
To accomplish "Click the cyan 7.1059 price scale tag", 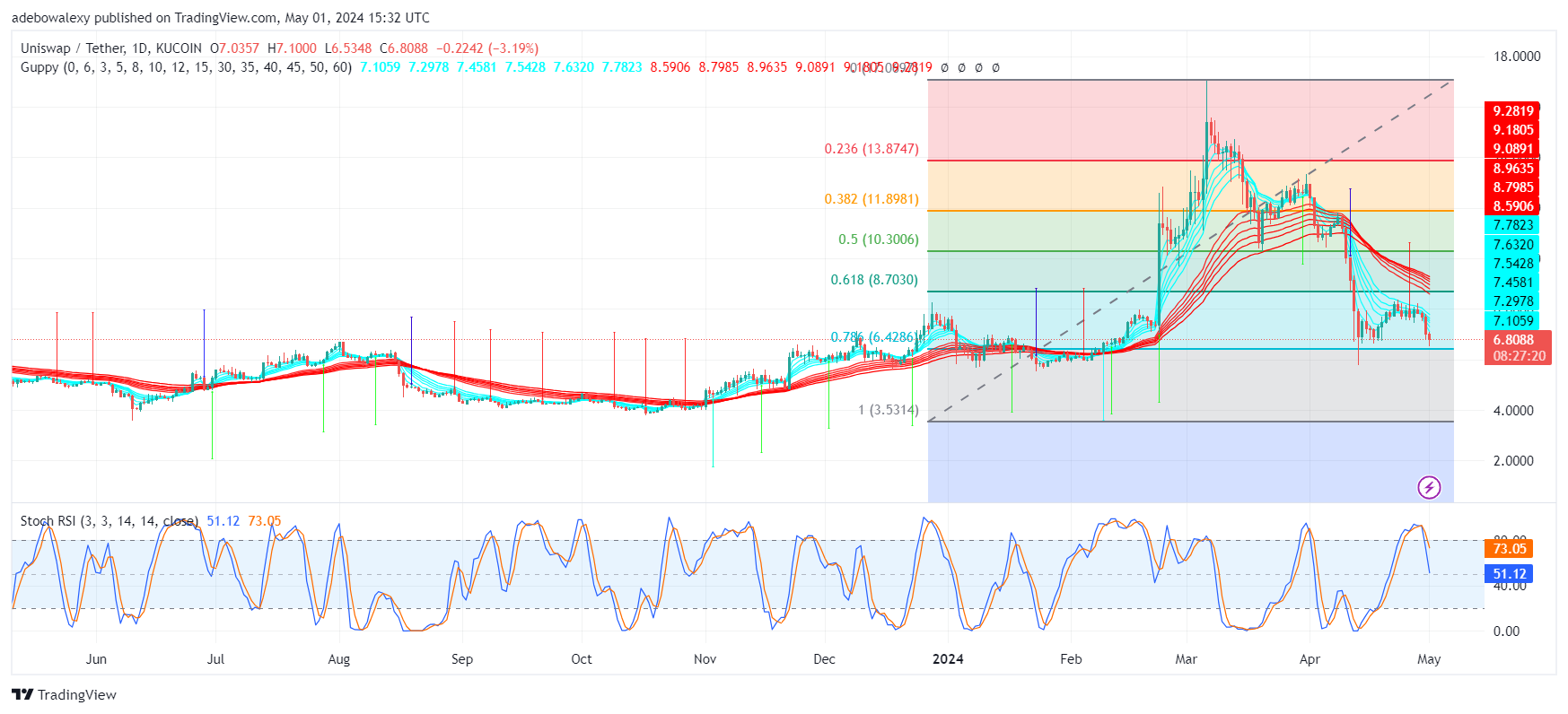I will coord(1513,320).
